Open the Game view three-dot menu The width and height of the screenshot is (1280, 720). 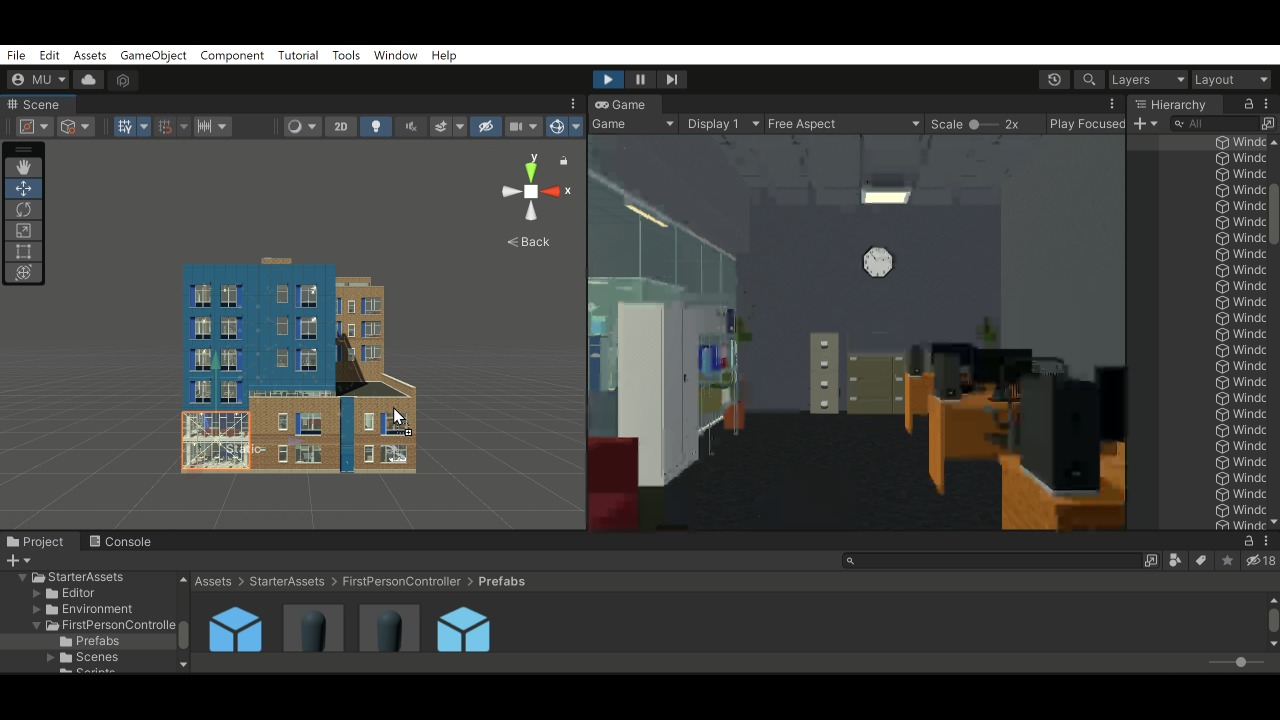1111,104
